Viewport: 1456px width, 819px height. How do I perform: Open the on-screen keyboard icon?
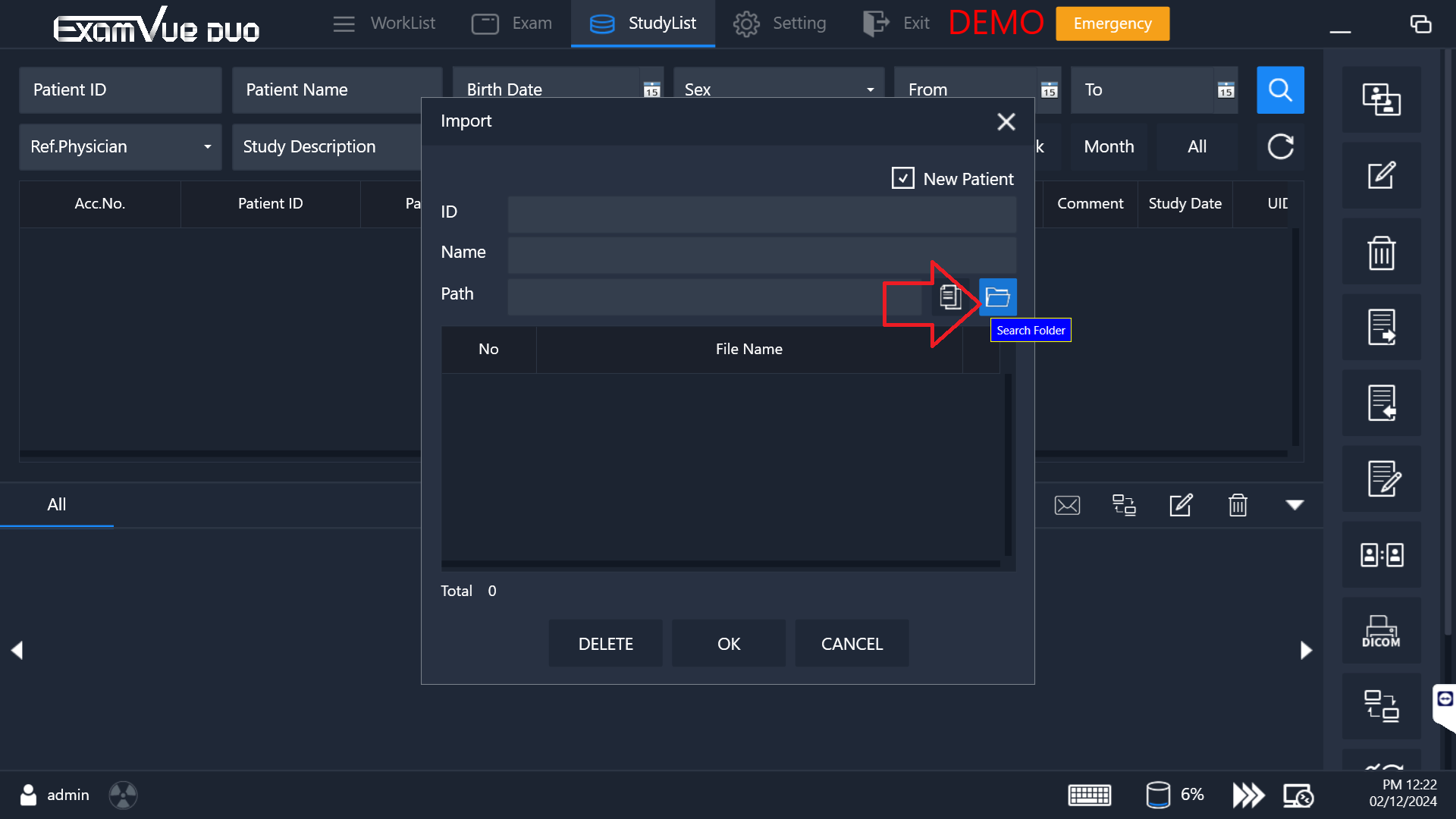[1089, 795]
